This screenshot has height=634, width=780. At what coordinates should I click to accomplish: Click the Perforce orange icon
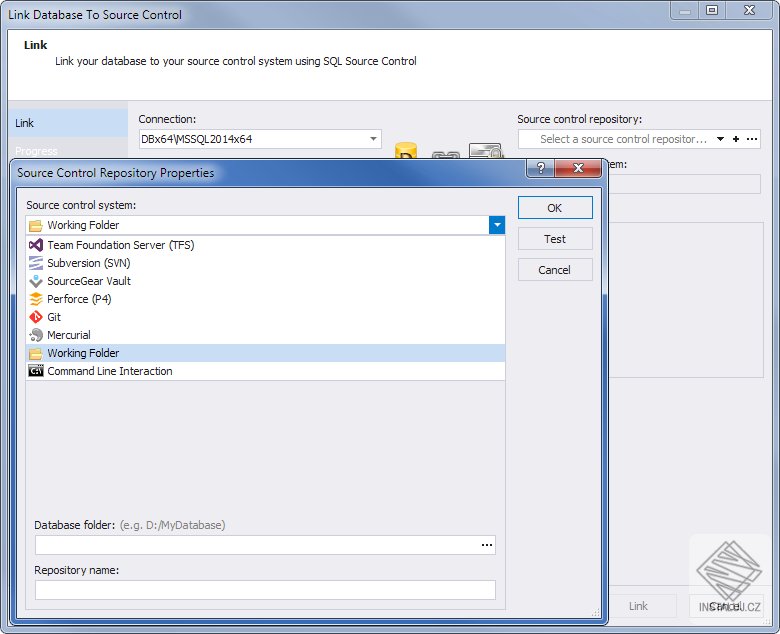point(36,299)
